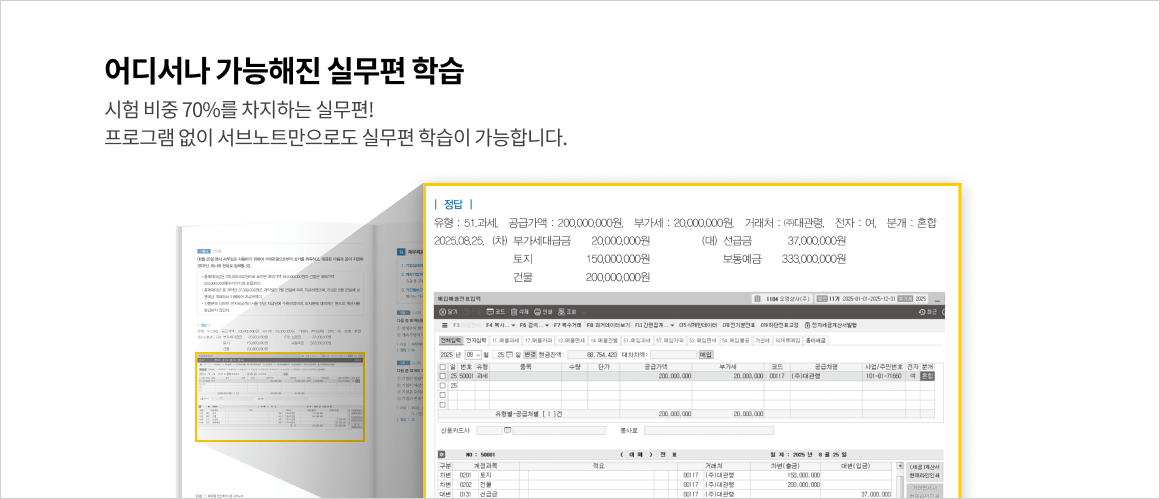This screenshot has height=499, width=1160.
Task: Open the 가산세 tab
Action: [762, 340]
